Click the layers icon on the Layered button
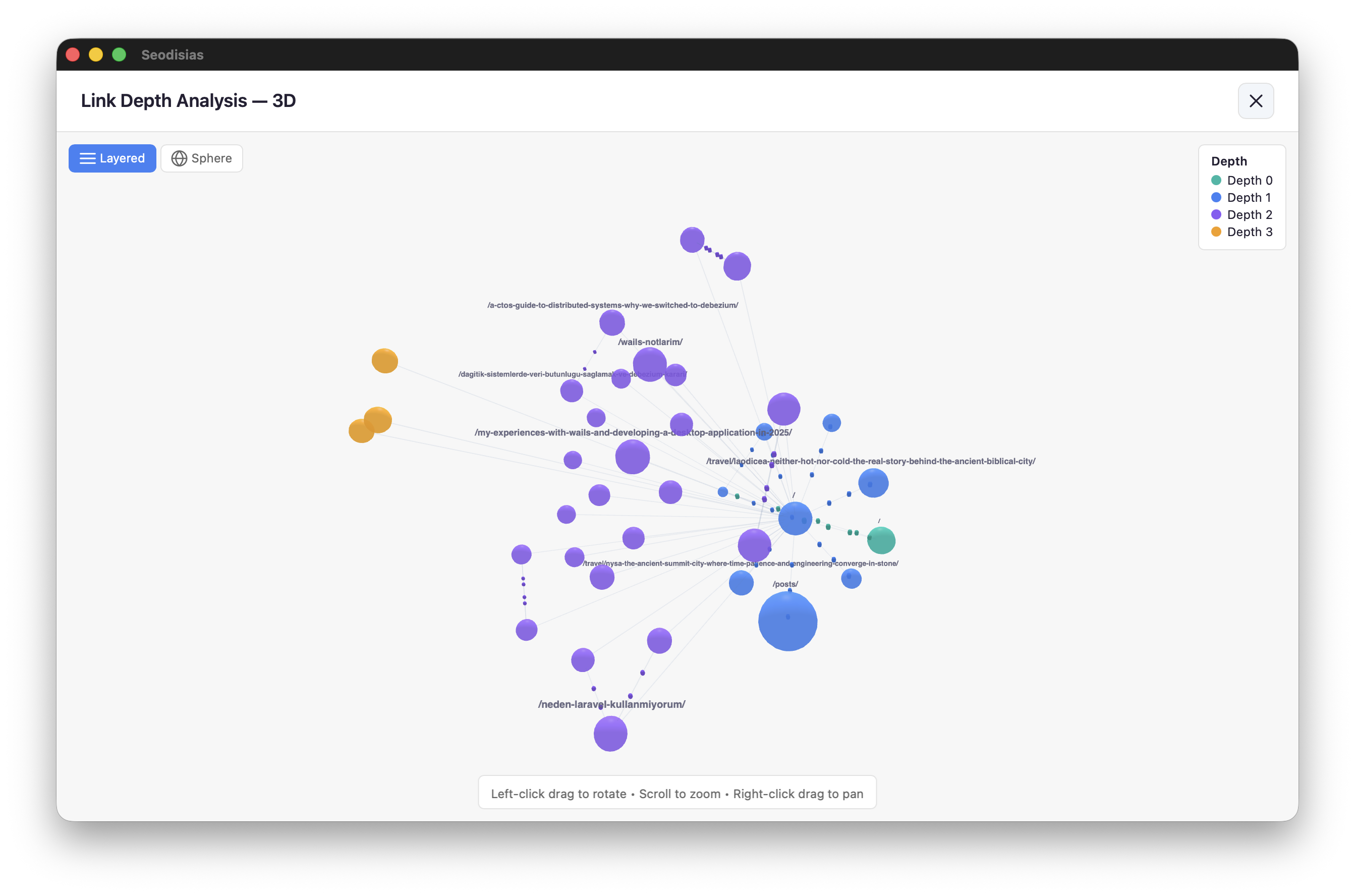 pos(87,158)
